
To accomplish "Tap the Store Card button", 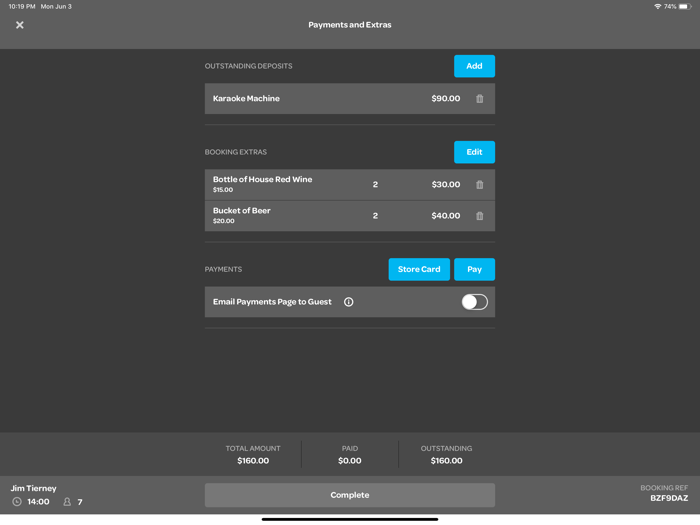I will pyautogui.click(x=419, y=269).
